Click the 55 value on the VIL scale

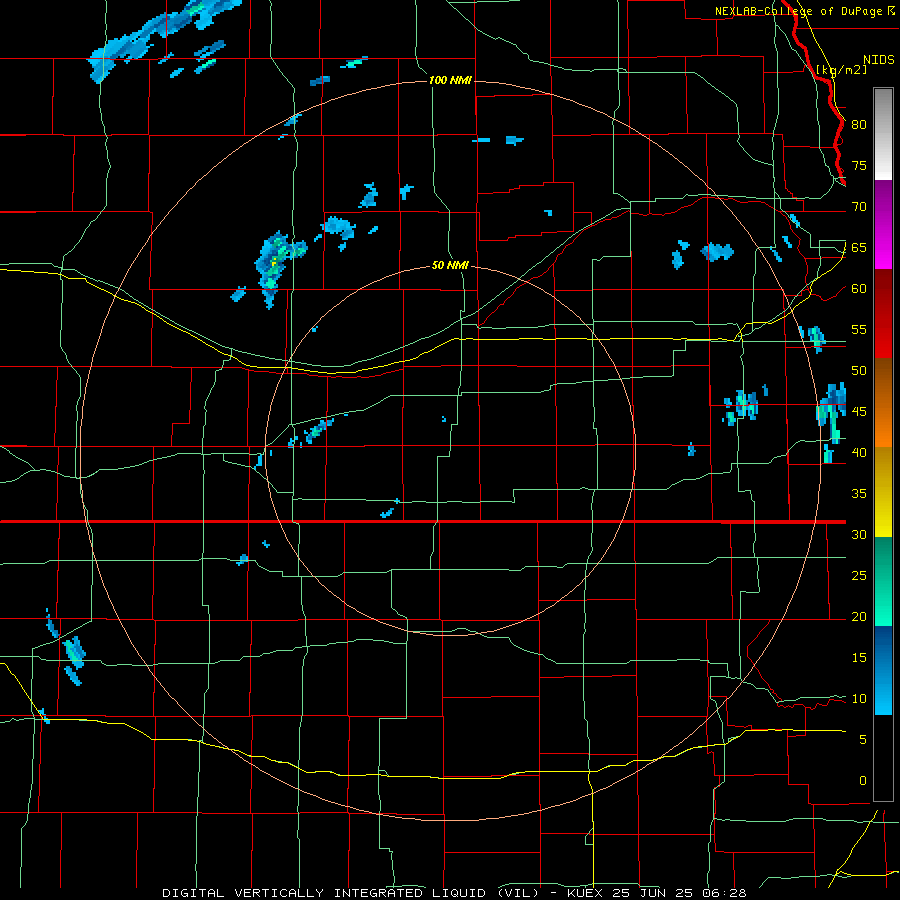click(x=859, y=329)
